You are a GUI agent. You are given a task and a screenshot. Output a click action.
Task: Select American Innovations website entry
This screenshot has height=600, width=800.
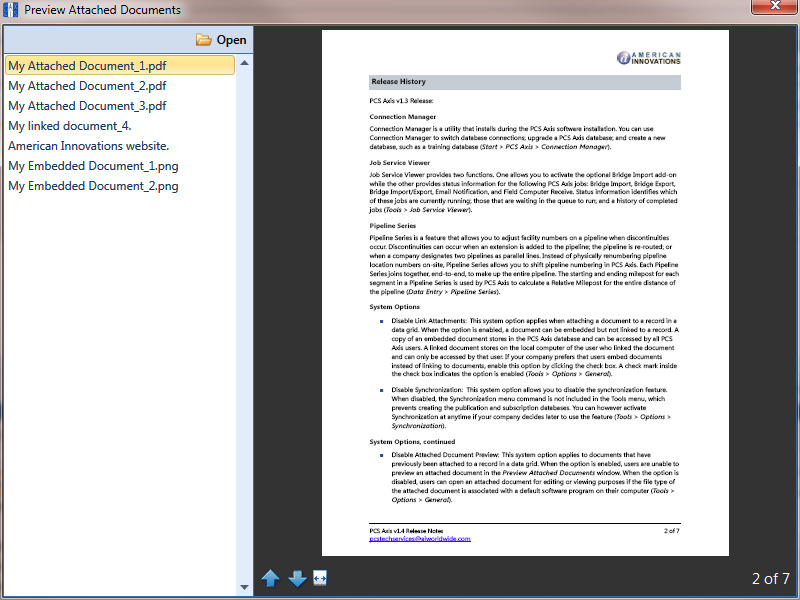click(x=89, y=146)
